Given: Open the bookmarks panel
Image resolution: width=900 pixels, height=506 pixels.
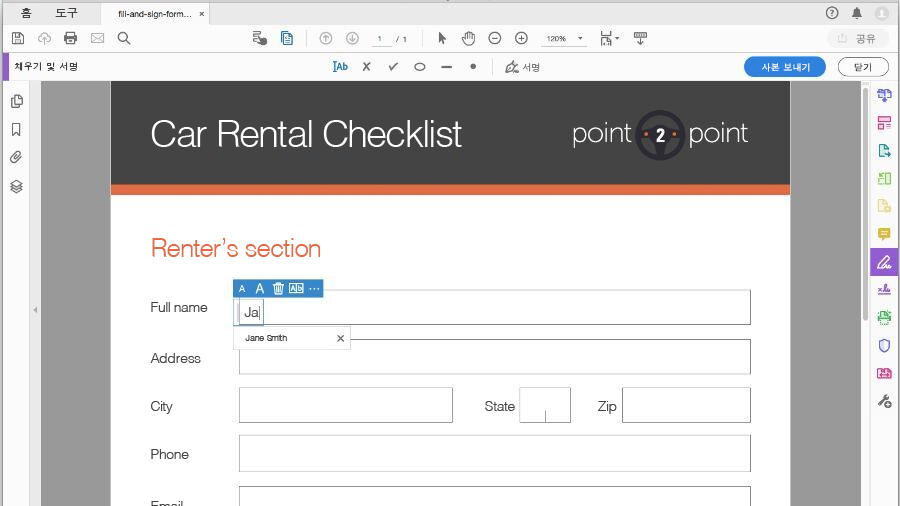Looking at the screenshot, I should click(16, 130).
